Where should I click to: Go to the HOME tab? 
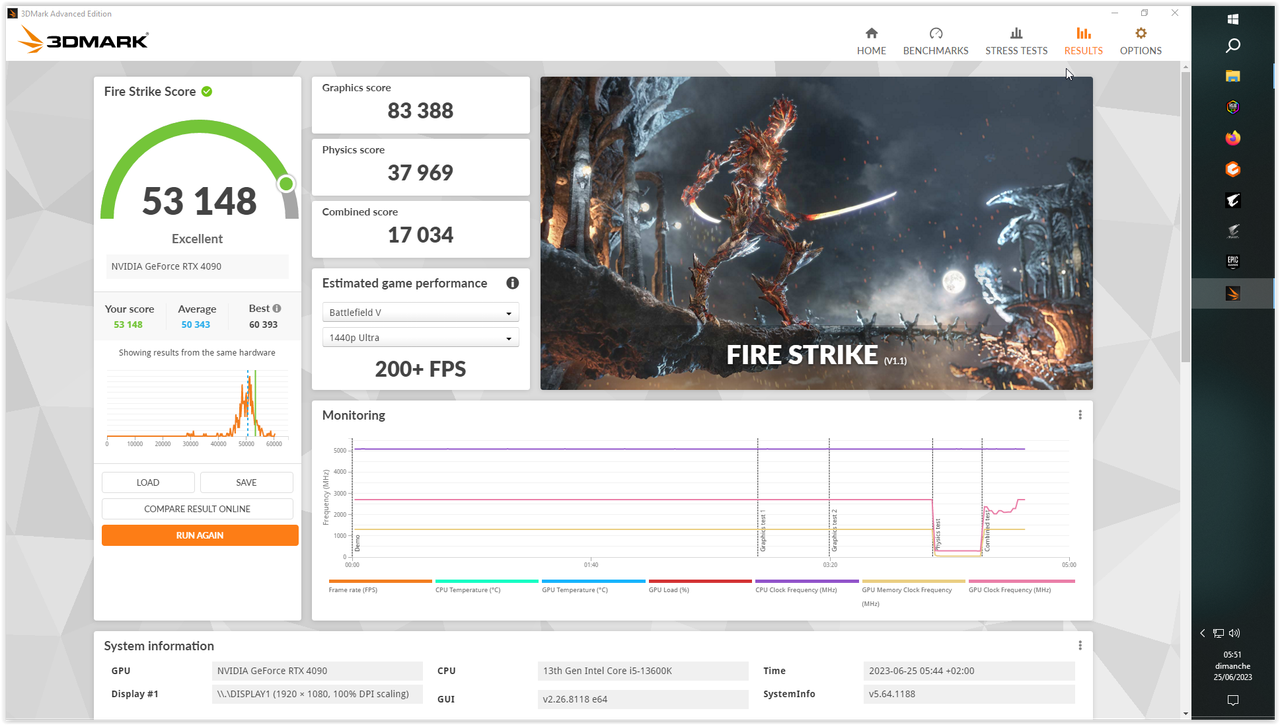pos(871,41)
